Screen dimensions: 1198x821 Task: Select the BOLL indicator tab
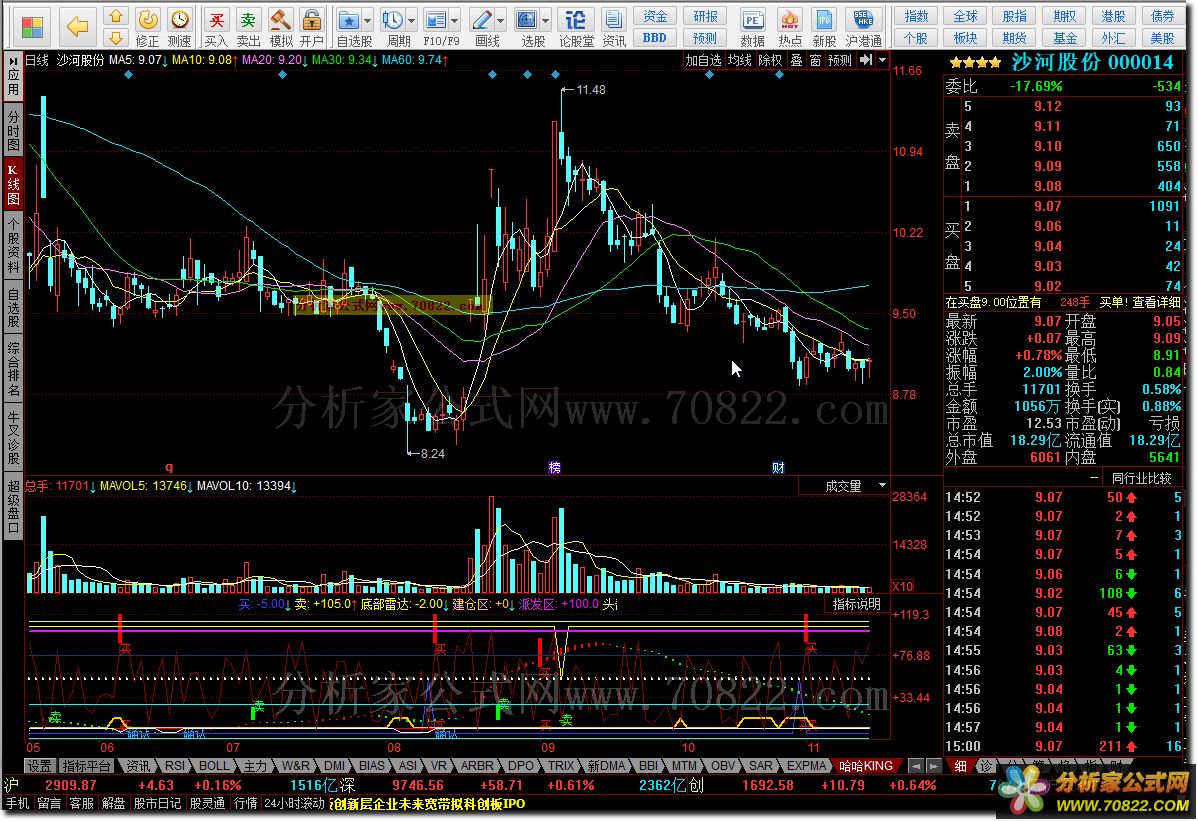[x=214, y=765]
